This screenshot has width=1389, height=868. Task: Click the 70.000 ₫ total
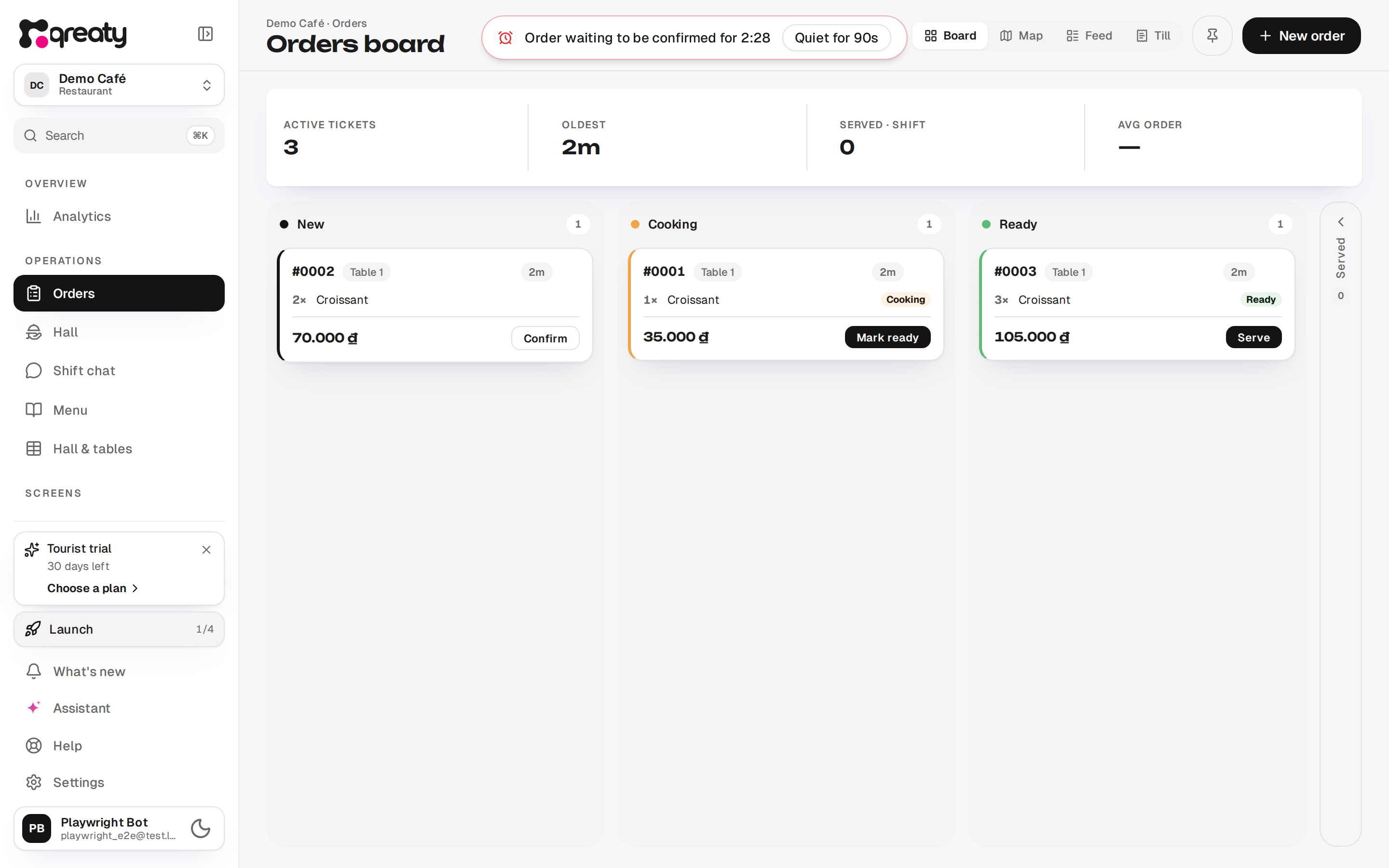point(325,338)
